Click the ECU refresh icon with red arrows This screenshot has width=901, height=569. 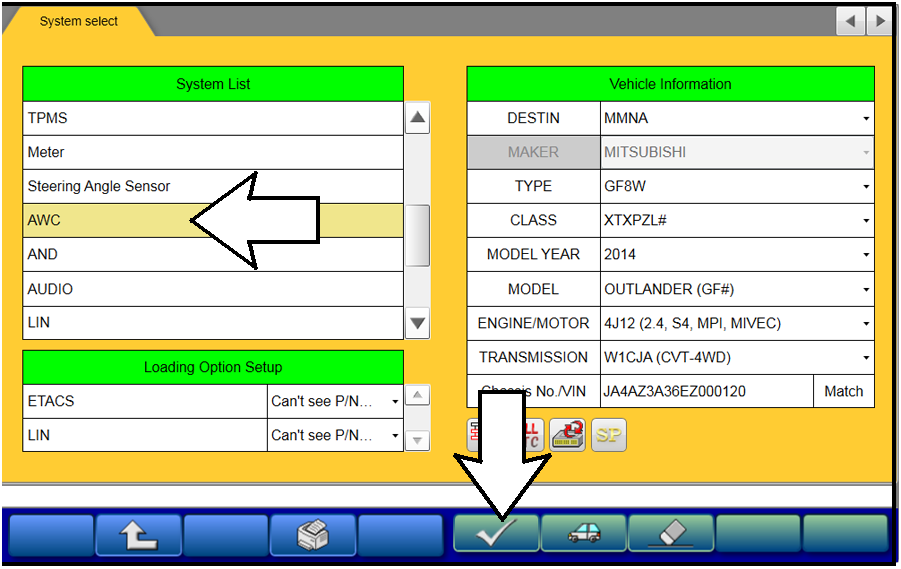point(568,433)
